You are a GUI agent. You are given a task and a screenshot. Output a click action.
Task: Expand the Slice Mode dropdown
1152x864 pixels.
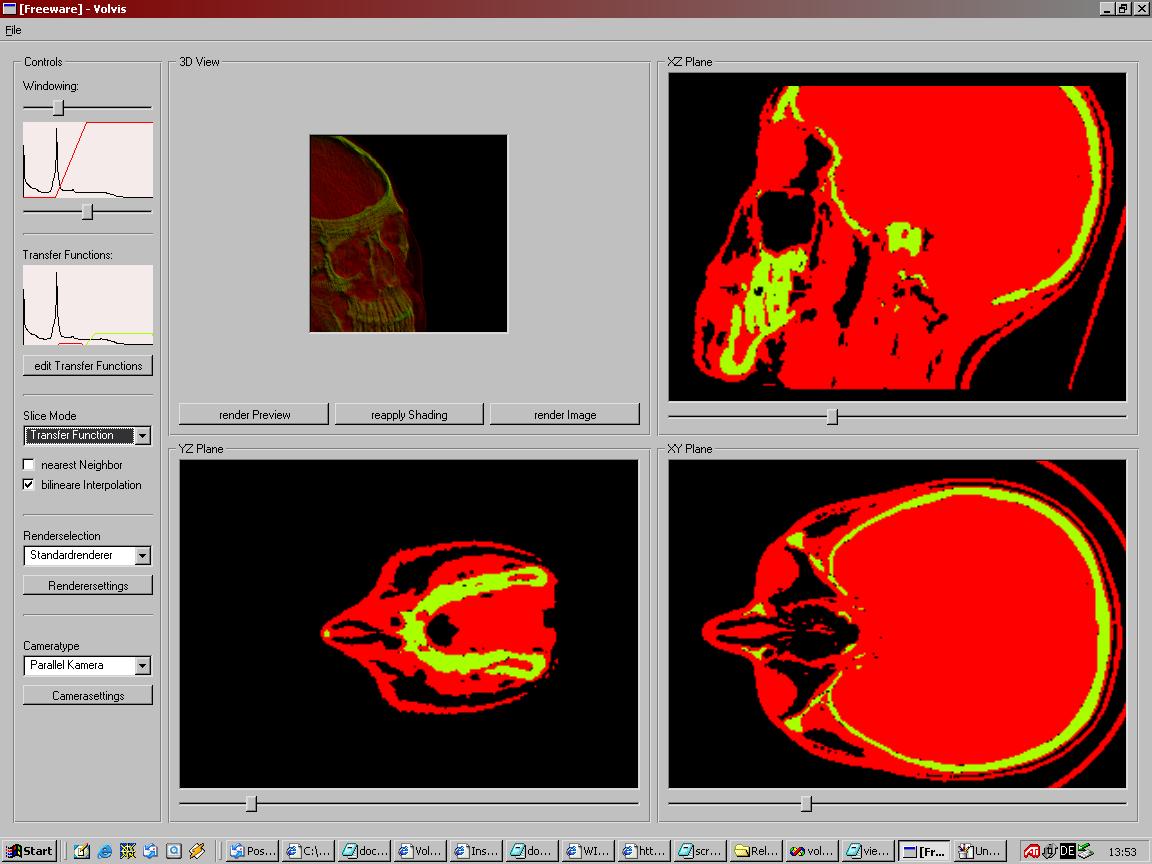142,436
